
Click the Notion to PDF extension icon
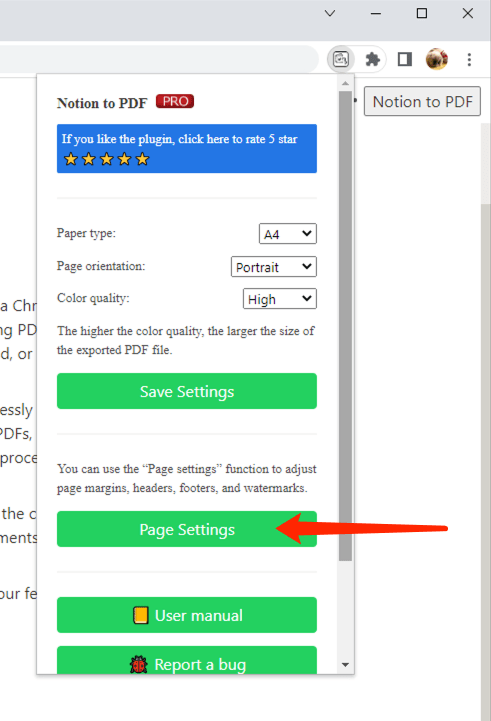pos(341,59)
